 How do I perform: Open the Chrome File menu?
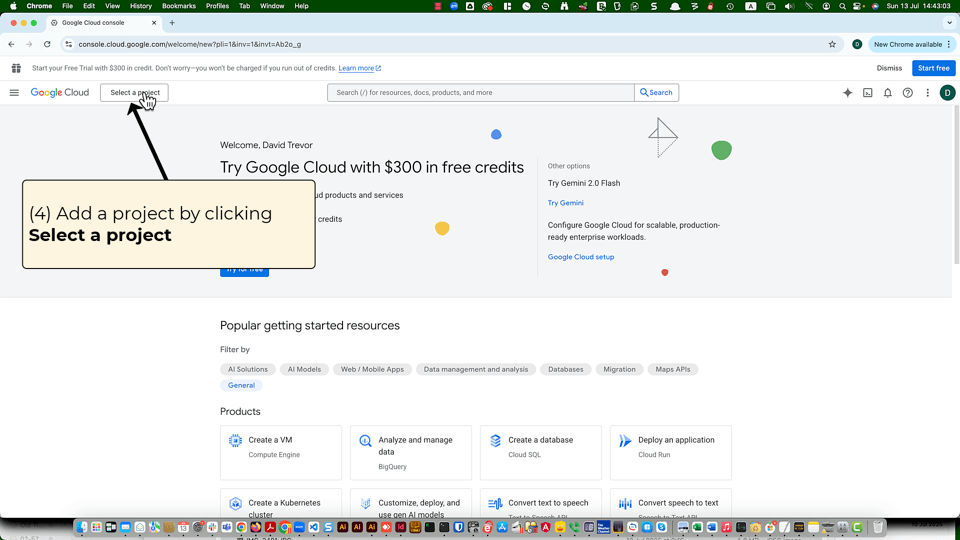67,6
